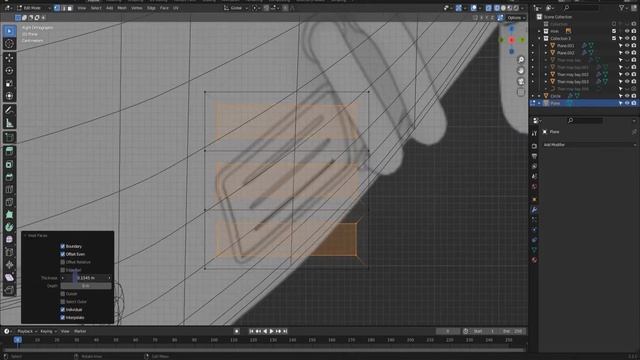This screenshot has width=640, height=360.
Task: Switch to face select mode
Action: pos(70,8)
